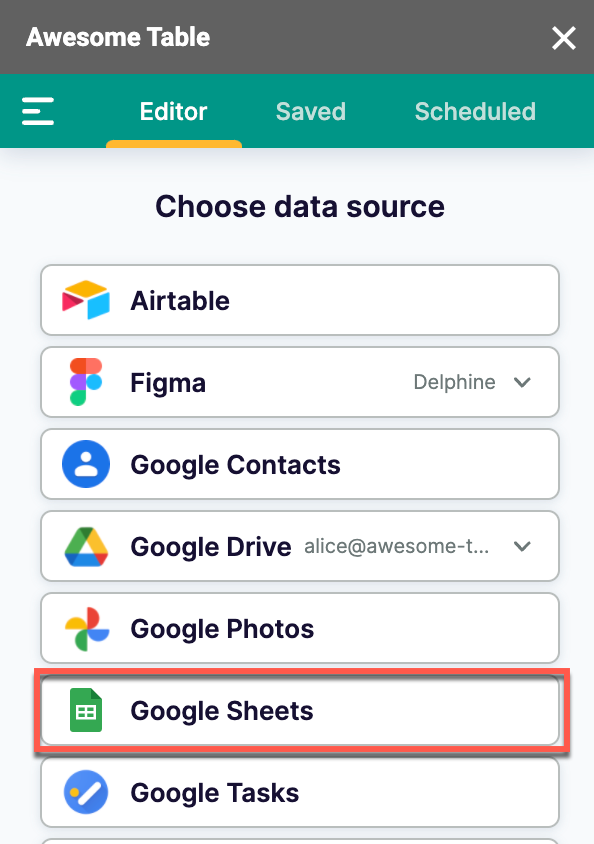
Task: Select the Google Tasks data source
Action: click(300, 792)
